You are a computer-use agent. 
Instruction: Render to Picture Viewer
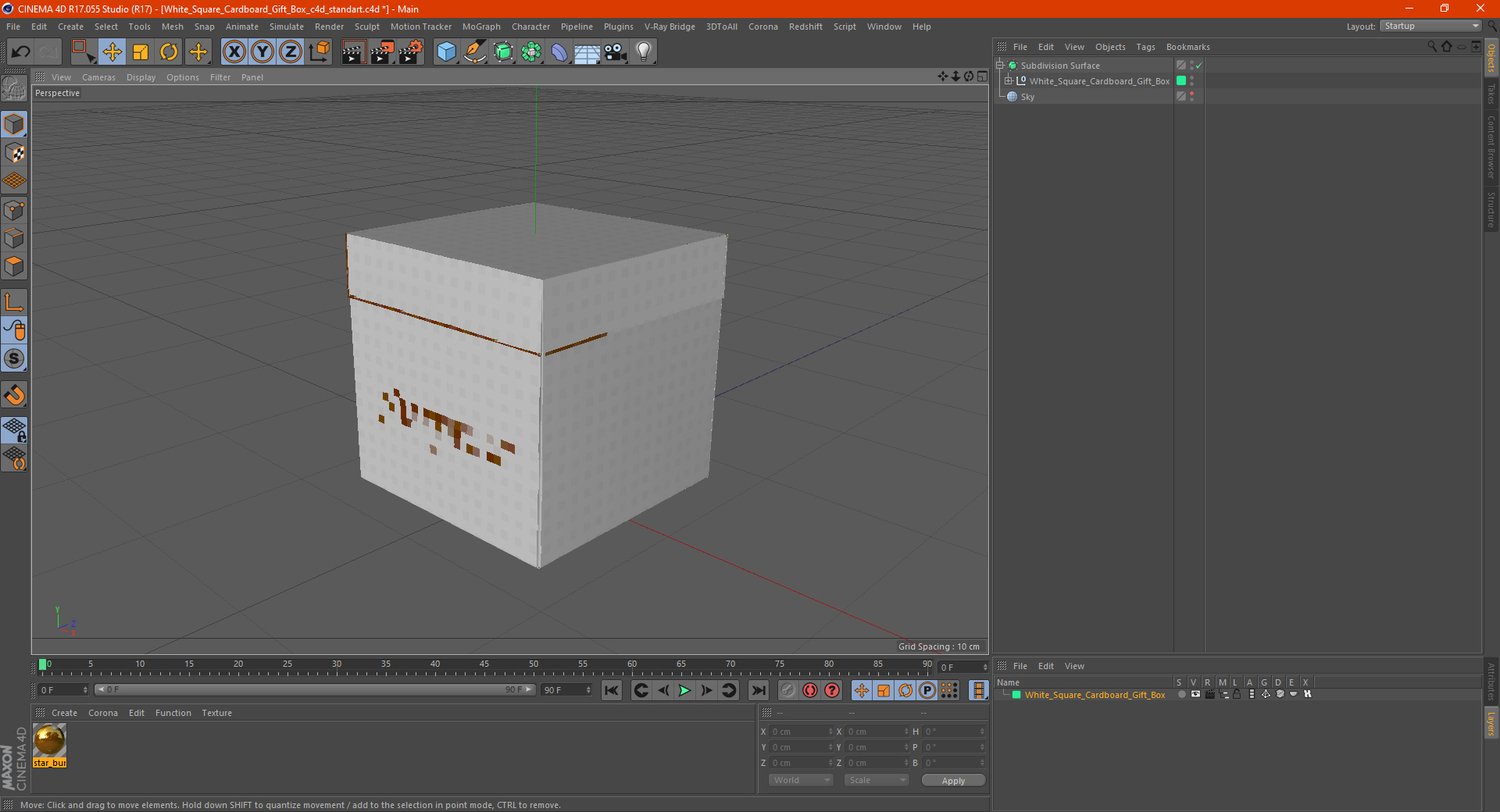click(382, 52)
